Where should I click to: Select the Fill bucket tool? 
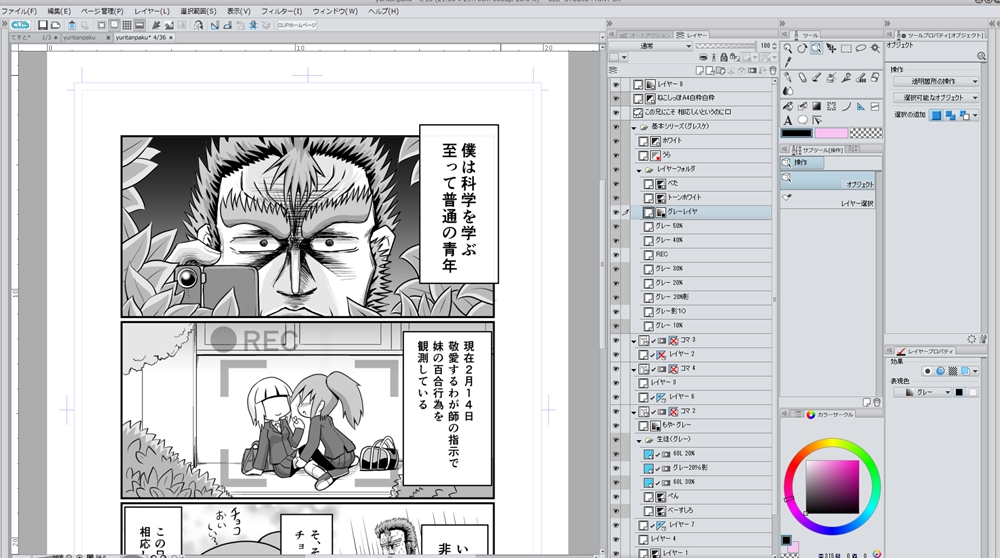click(x=788, y=106)
